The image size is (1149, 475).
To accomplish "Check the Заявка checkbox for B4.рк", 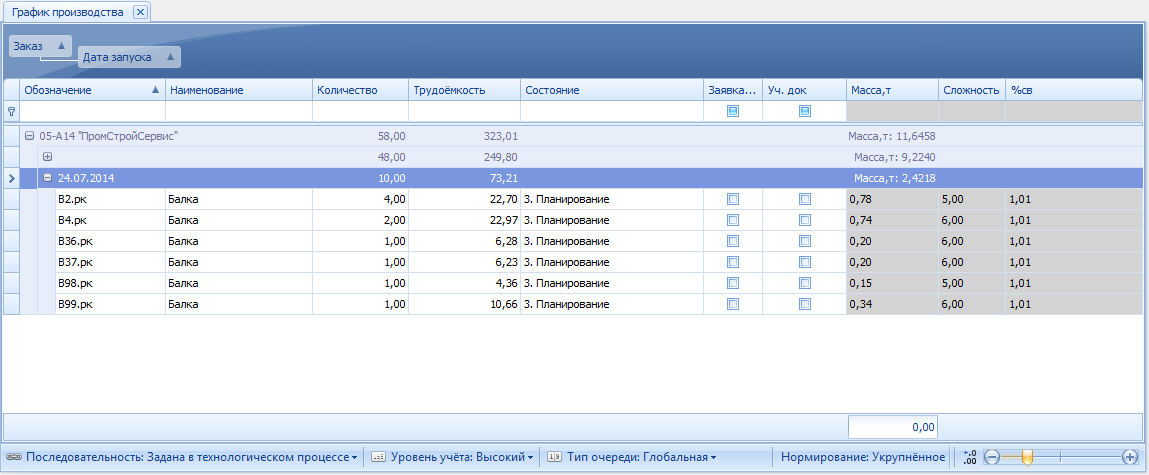I will (733, 220).
